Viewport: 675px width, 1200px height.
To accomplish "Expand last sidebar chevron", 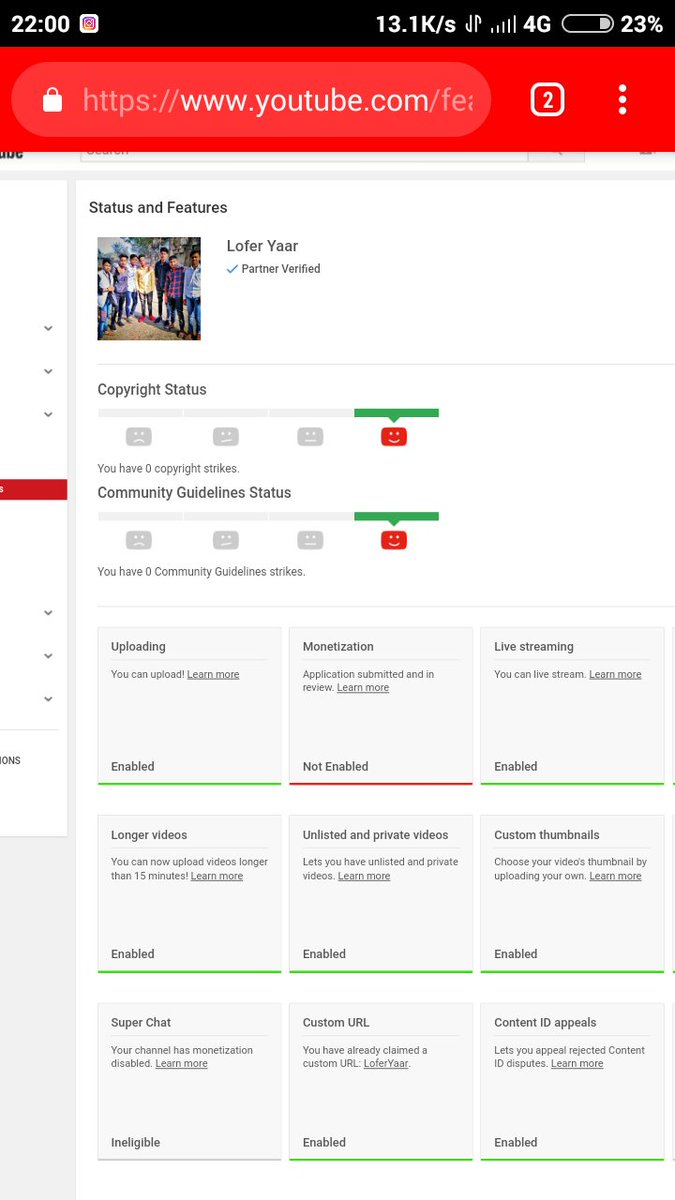I will [48, 699].
